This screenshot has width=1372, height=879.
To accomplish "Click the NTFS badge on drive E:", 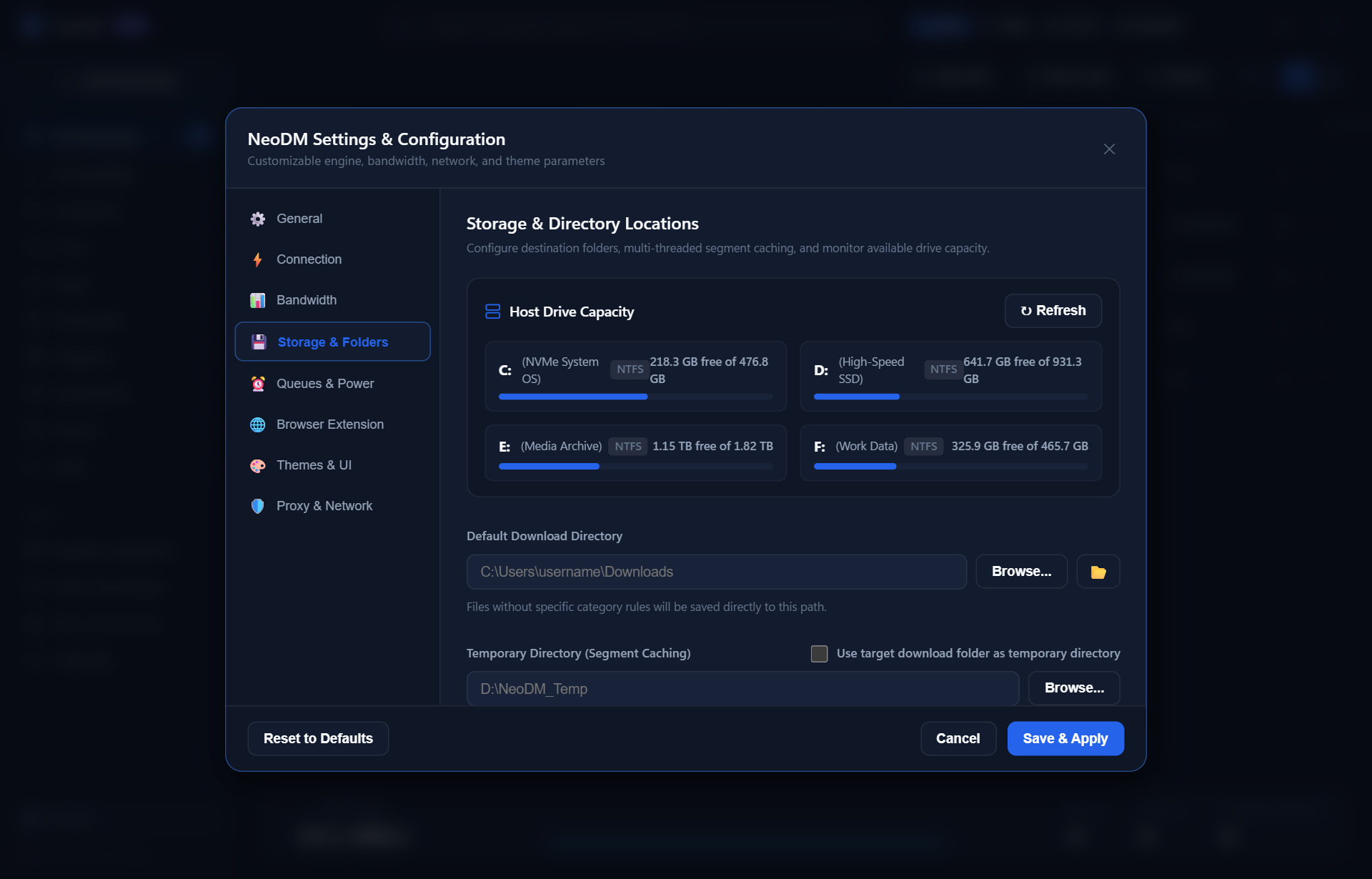I will point(628,446).
